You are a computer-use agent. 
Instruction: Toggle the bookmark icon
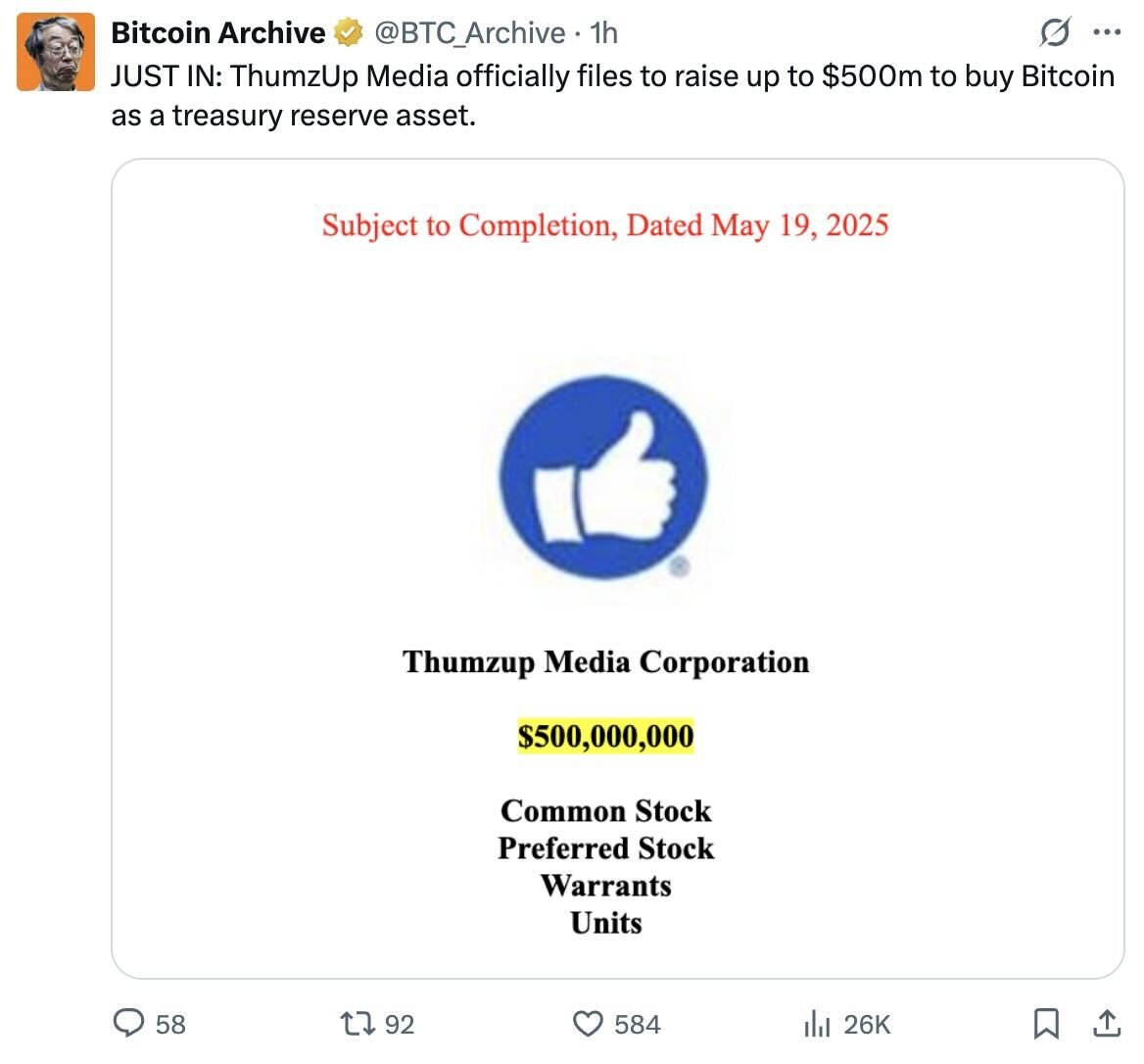1046,1023
